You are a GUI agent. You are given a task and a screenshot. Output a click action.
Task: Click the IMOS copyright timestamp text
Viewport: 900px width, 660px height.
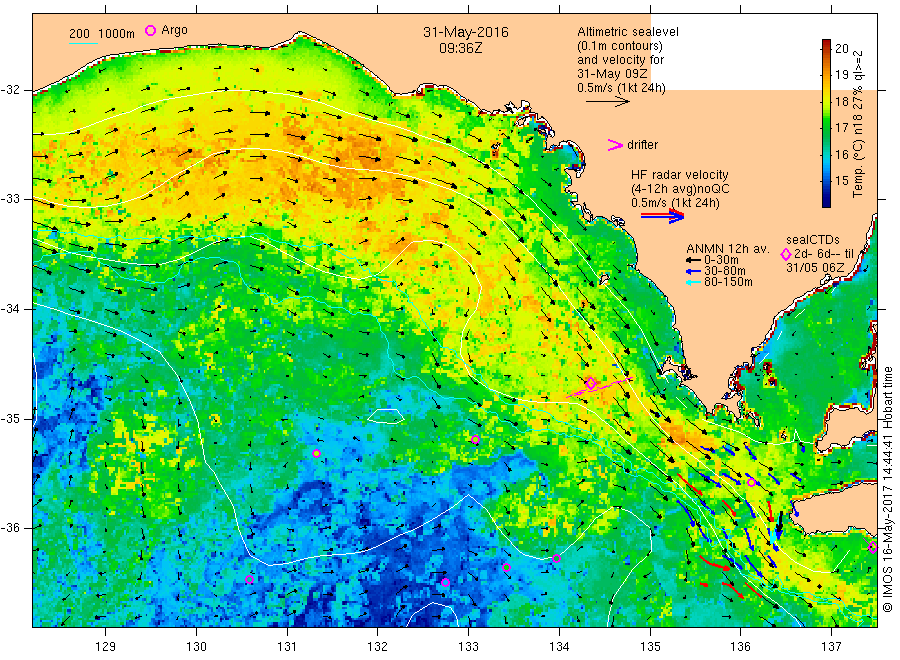tap(887, 489)
